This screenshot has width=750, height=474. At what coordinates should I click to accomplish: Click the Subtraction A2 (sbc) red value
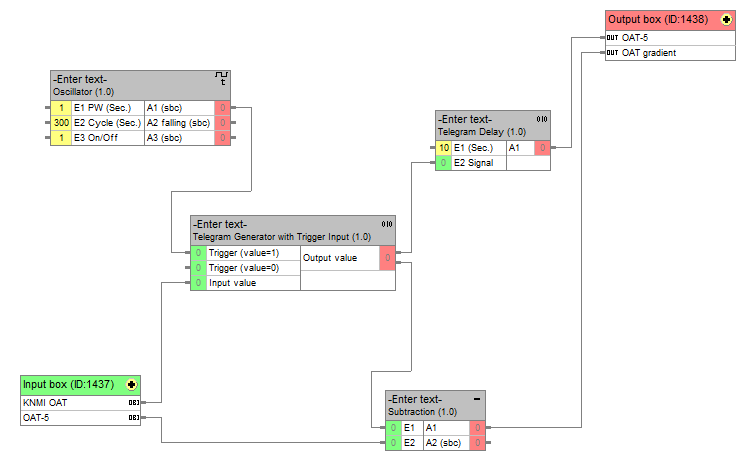pyautogui.click(x=477, y=443)
